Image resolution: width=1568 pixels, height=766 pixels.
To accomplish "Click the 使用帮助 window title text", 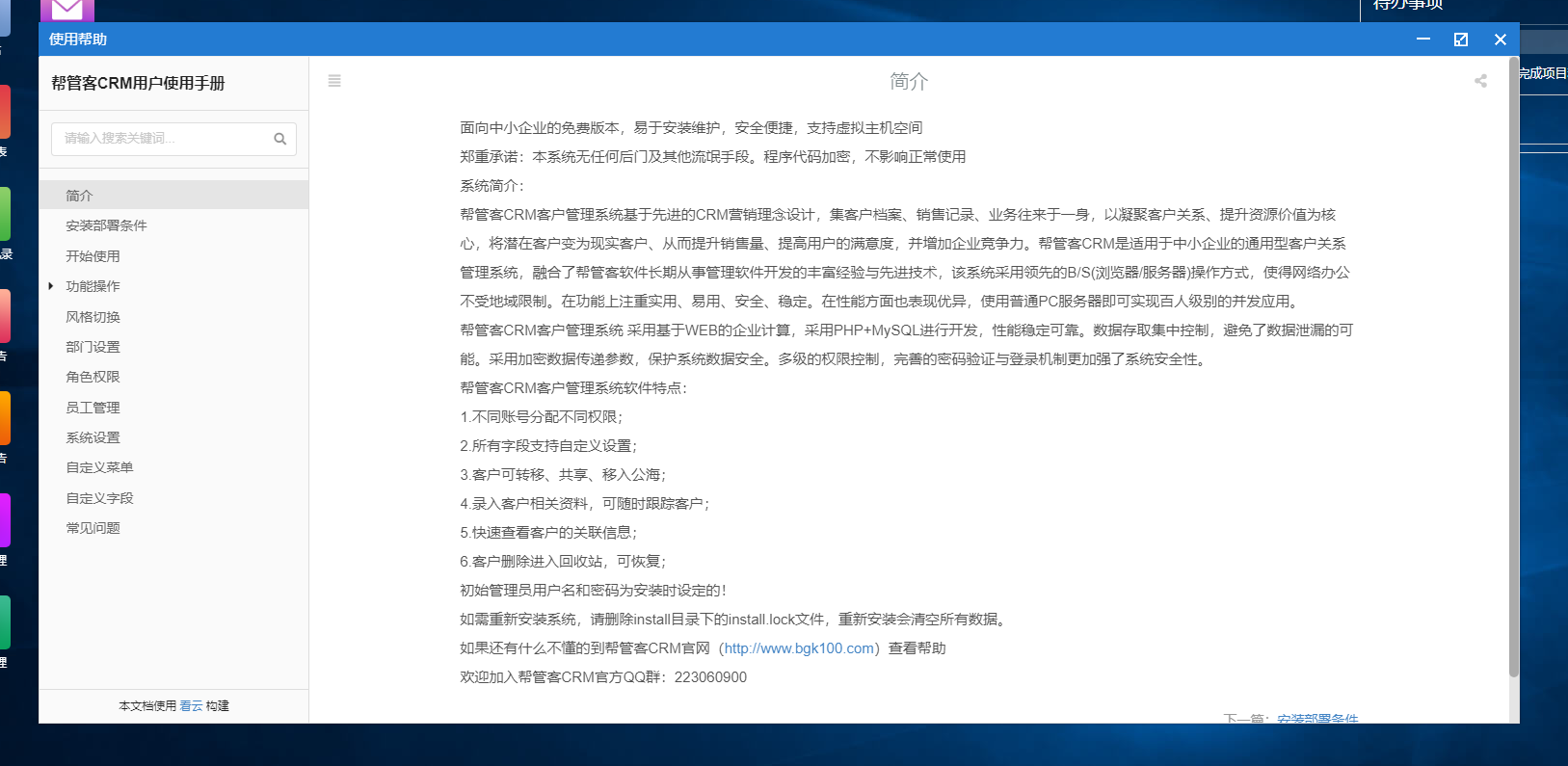I will [x=78, y=40].
